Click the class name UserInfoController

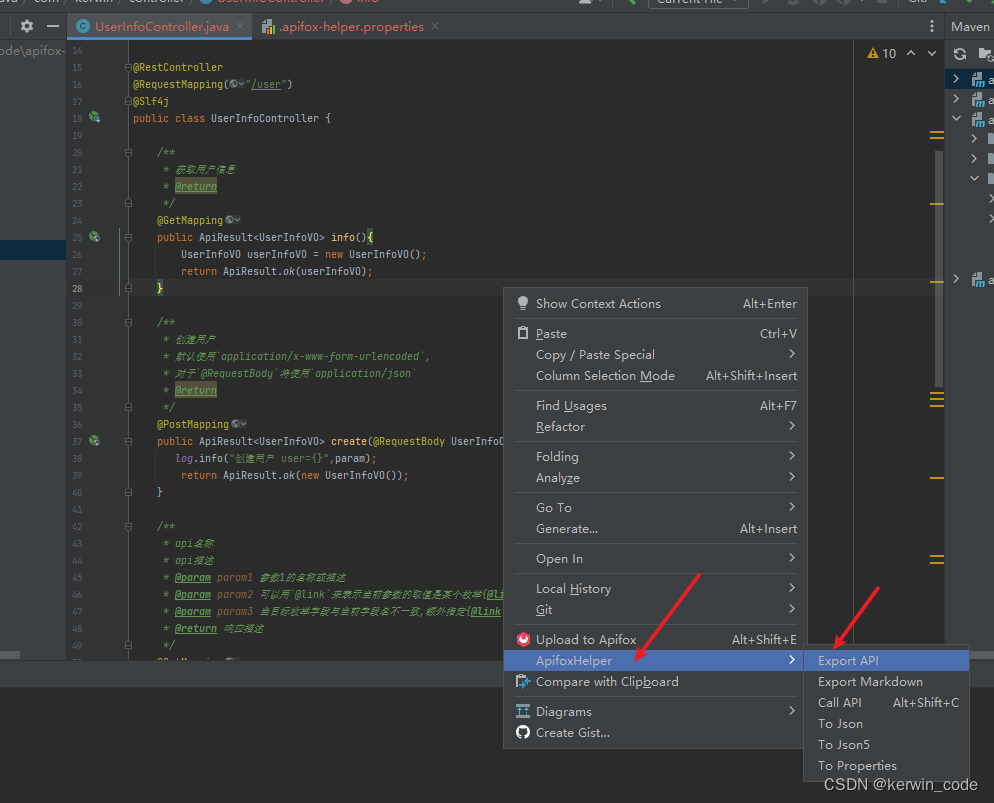tap(265, 118)
